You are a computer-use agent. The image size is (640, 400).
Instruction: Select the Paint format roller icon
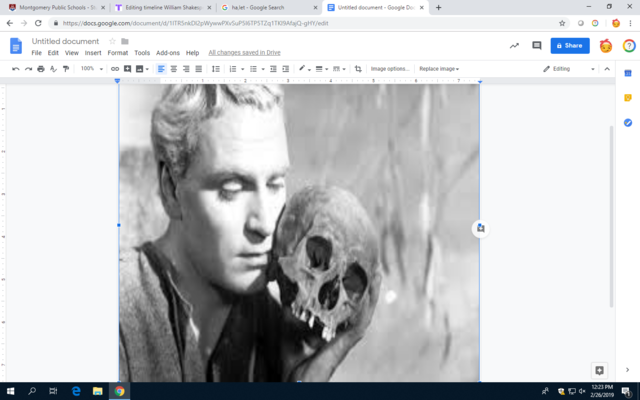66,69
